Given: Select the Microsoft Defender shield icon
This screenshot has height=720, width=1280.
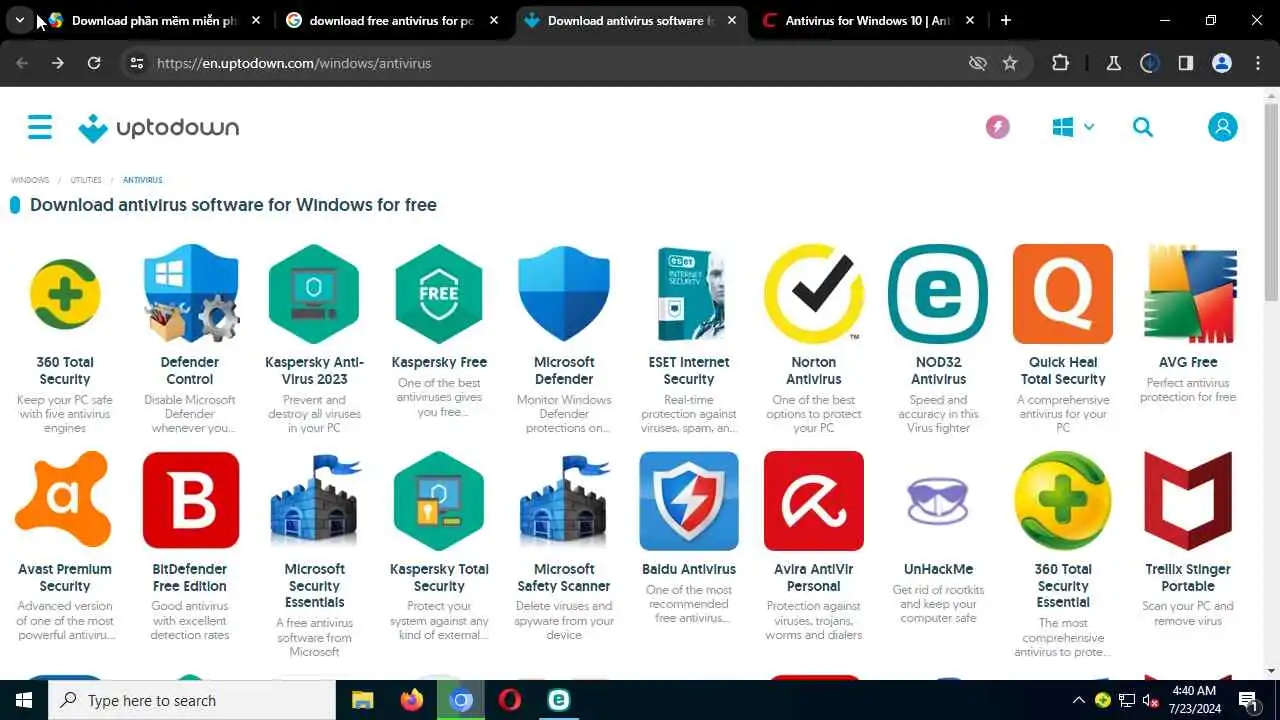Looking at the screenshot, I should tap(564, 294).
